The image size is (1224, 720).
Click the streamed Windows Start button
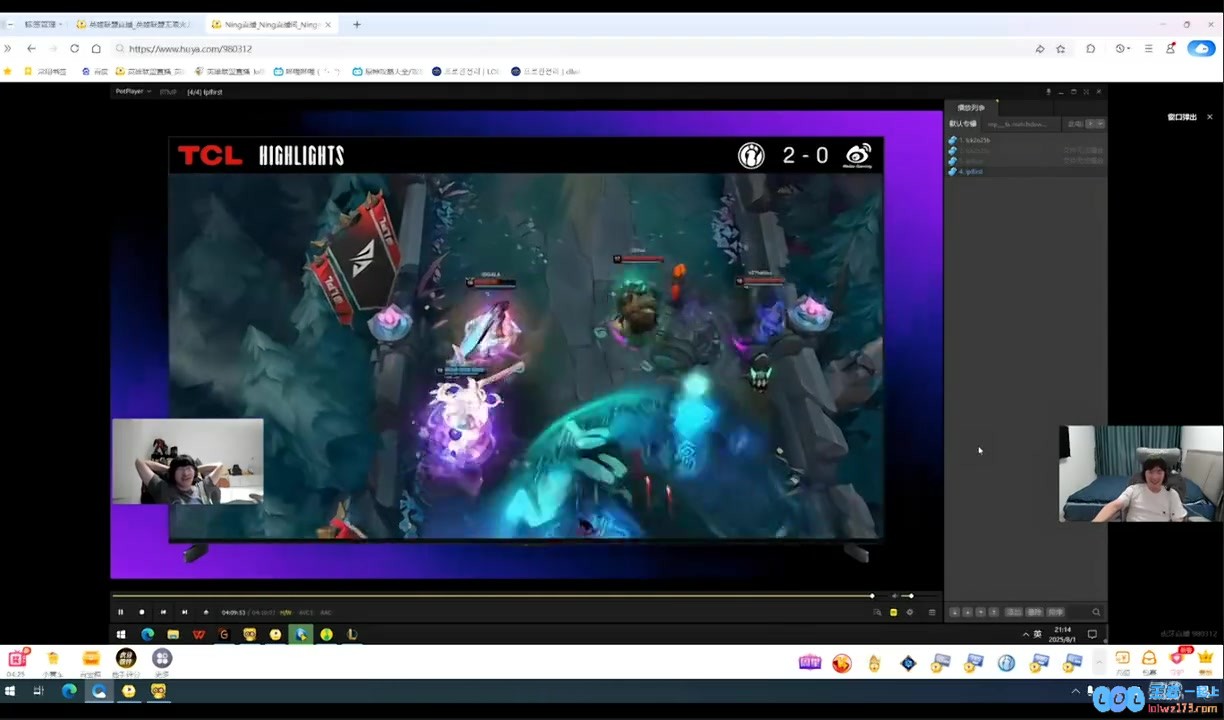(121, 634)
